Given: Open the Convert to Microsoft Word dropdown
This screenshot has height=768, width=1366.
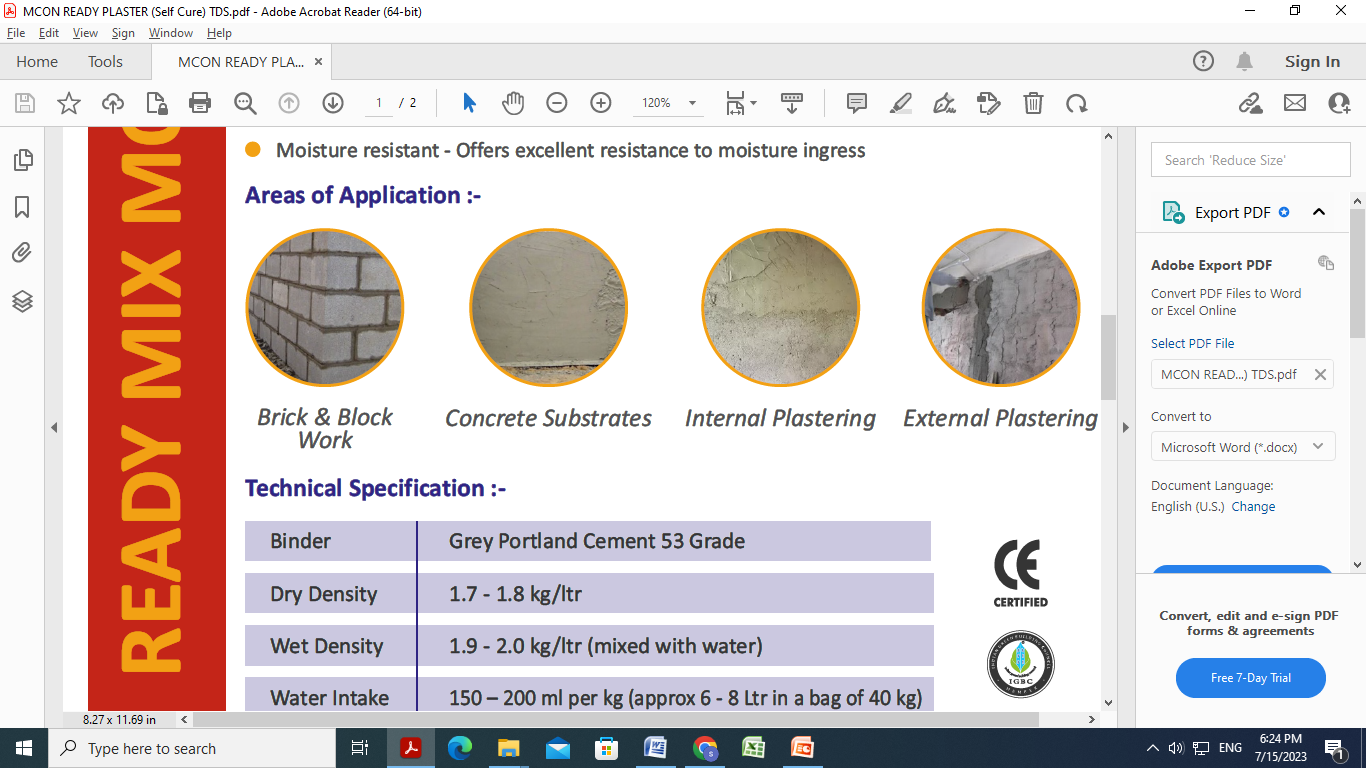Looking at the screenshot, I should pyautogui.click(x=1243, y=447).
